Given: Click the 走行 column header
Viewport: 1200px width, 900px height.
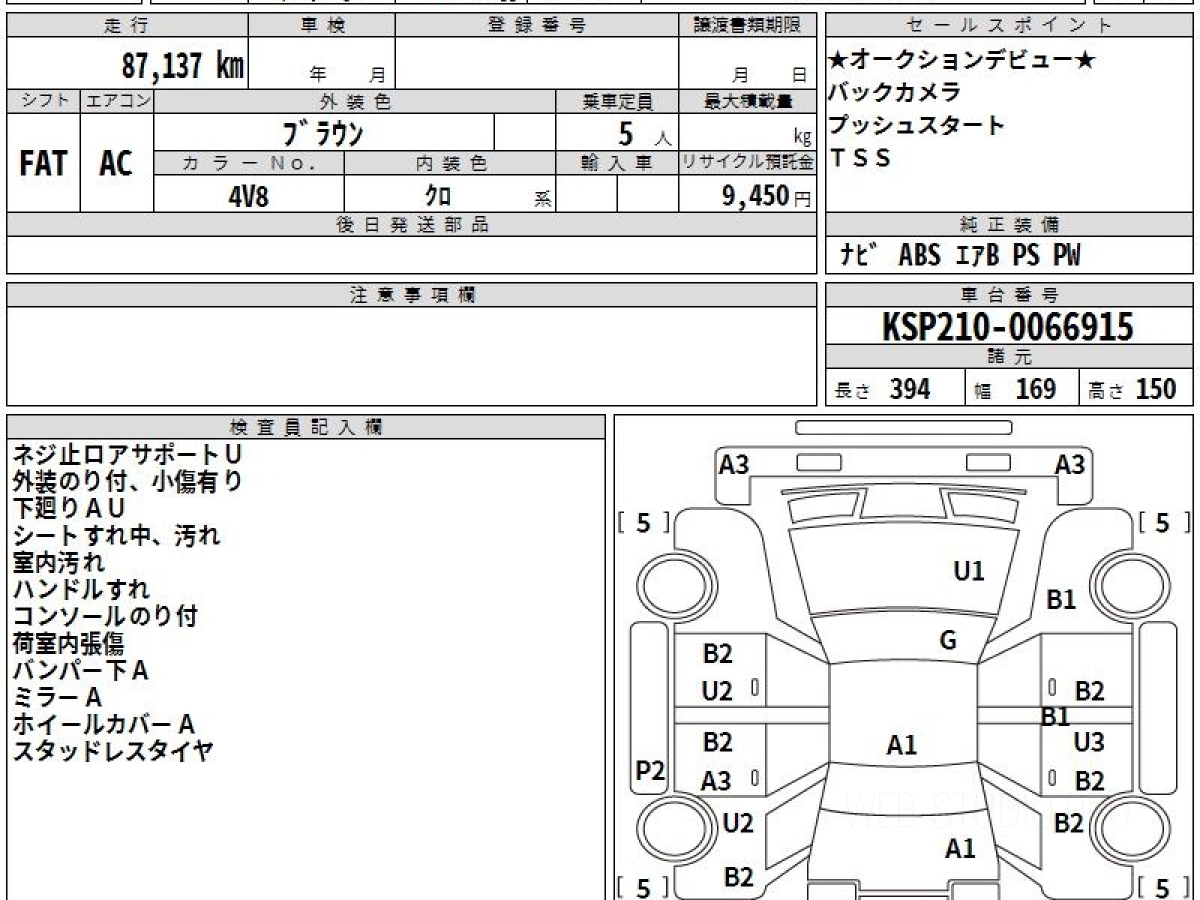Looking at the screenshot, I should coord(126,26).
